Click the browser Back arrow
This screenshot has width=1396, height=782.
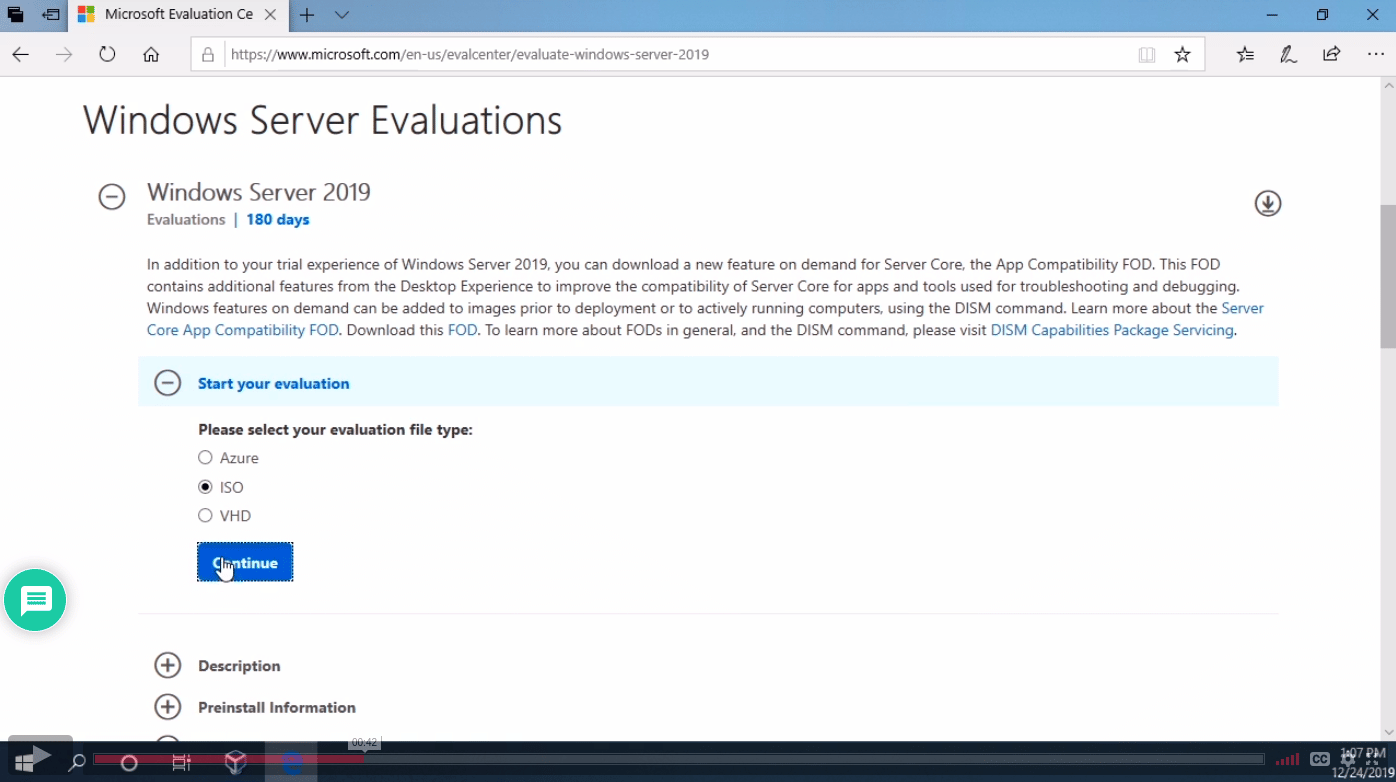pos(20,55)
